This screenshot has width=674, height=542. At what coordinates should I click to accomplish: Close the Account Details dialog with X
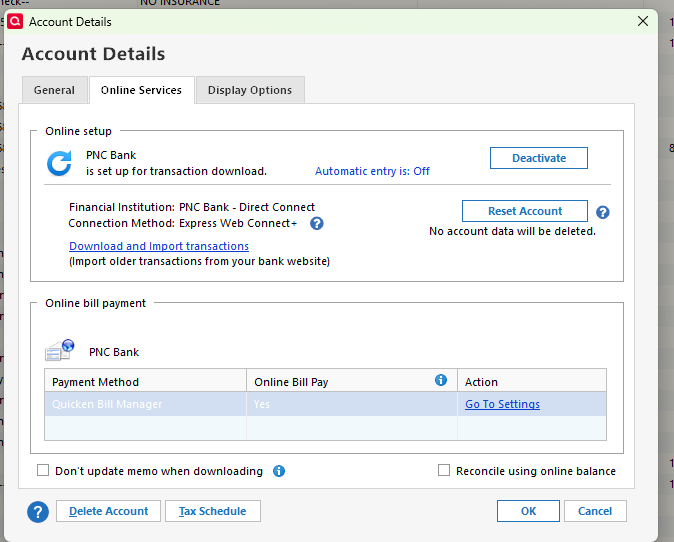pyautogui.click(x=643, y=21)
